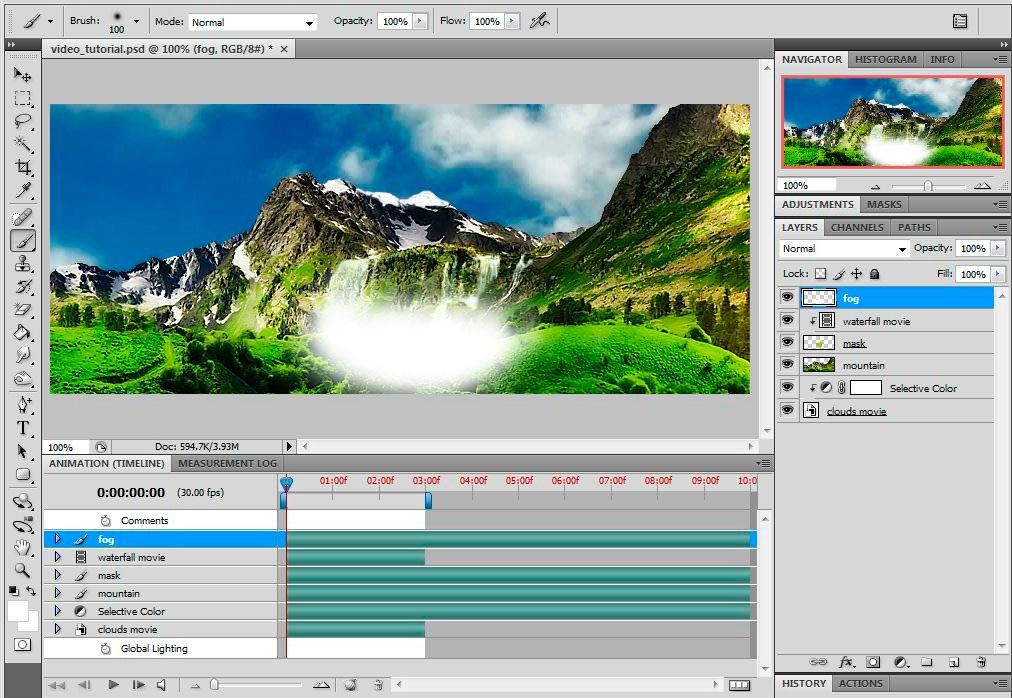Select the Move tool
1012x698 pixels.
click(x=23, y=75)
